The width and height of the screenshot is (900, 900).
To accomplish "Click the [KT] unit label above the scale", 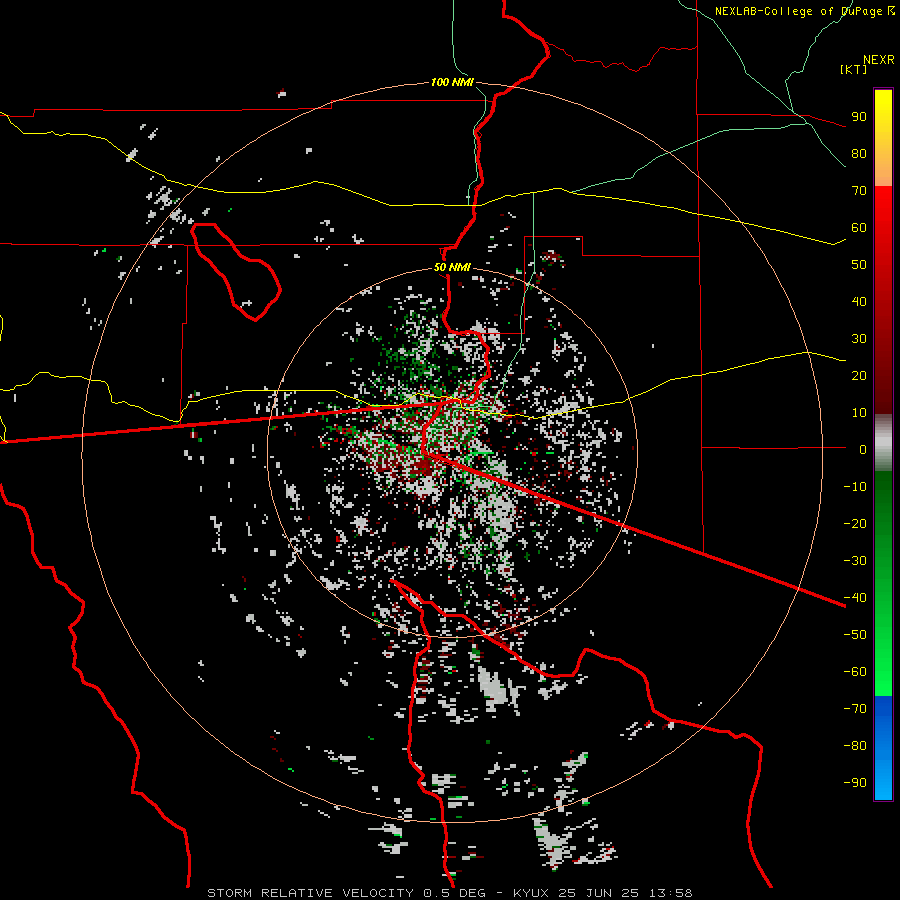I will [853, 69].
